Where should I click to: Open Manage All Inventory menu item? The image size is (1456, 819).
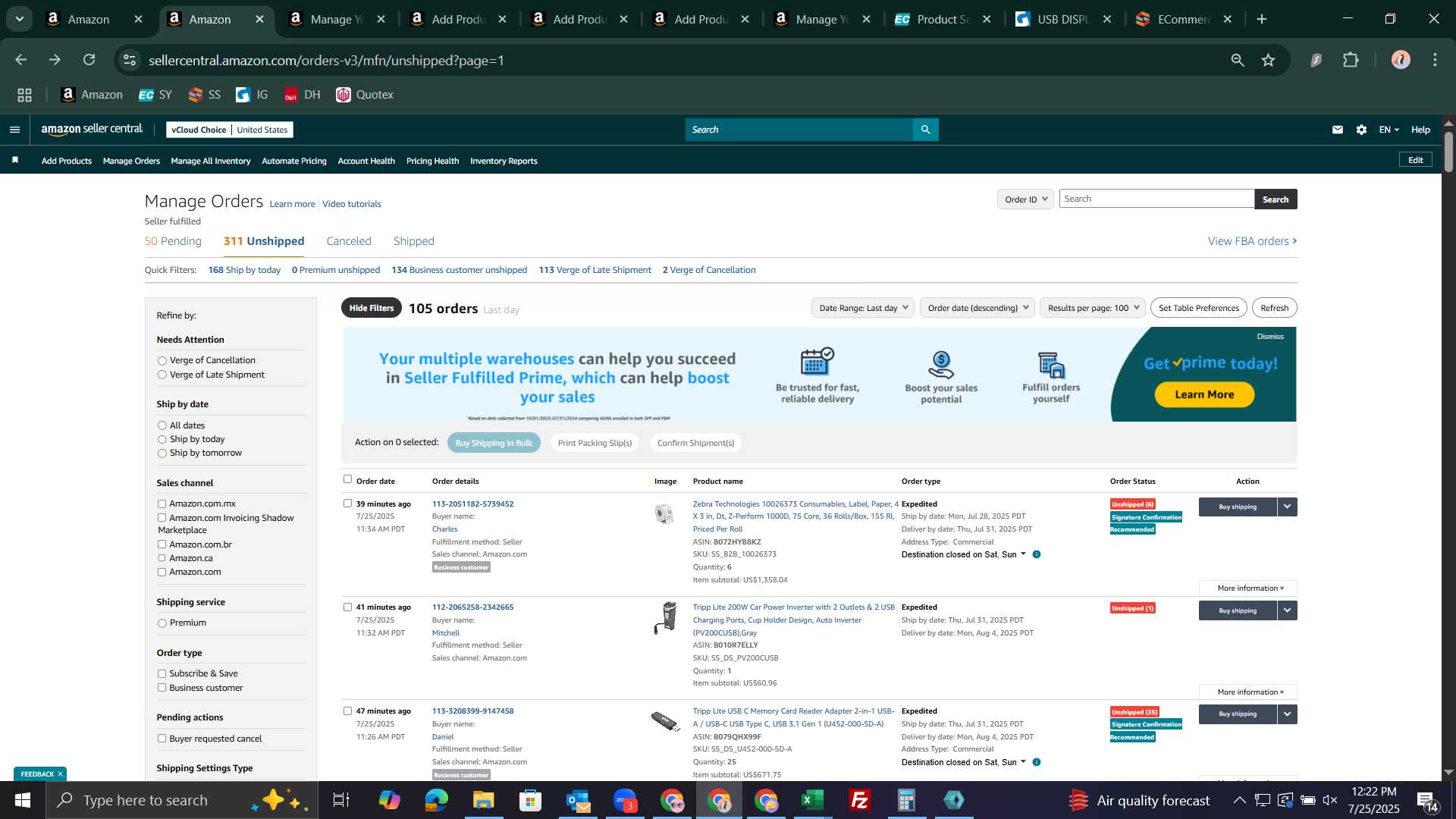(x=211, y=161)
